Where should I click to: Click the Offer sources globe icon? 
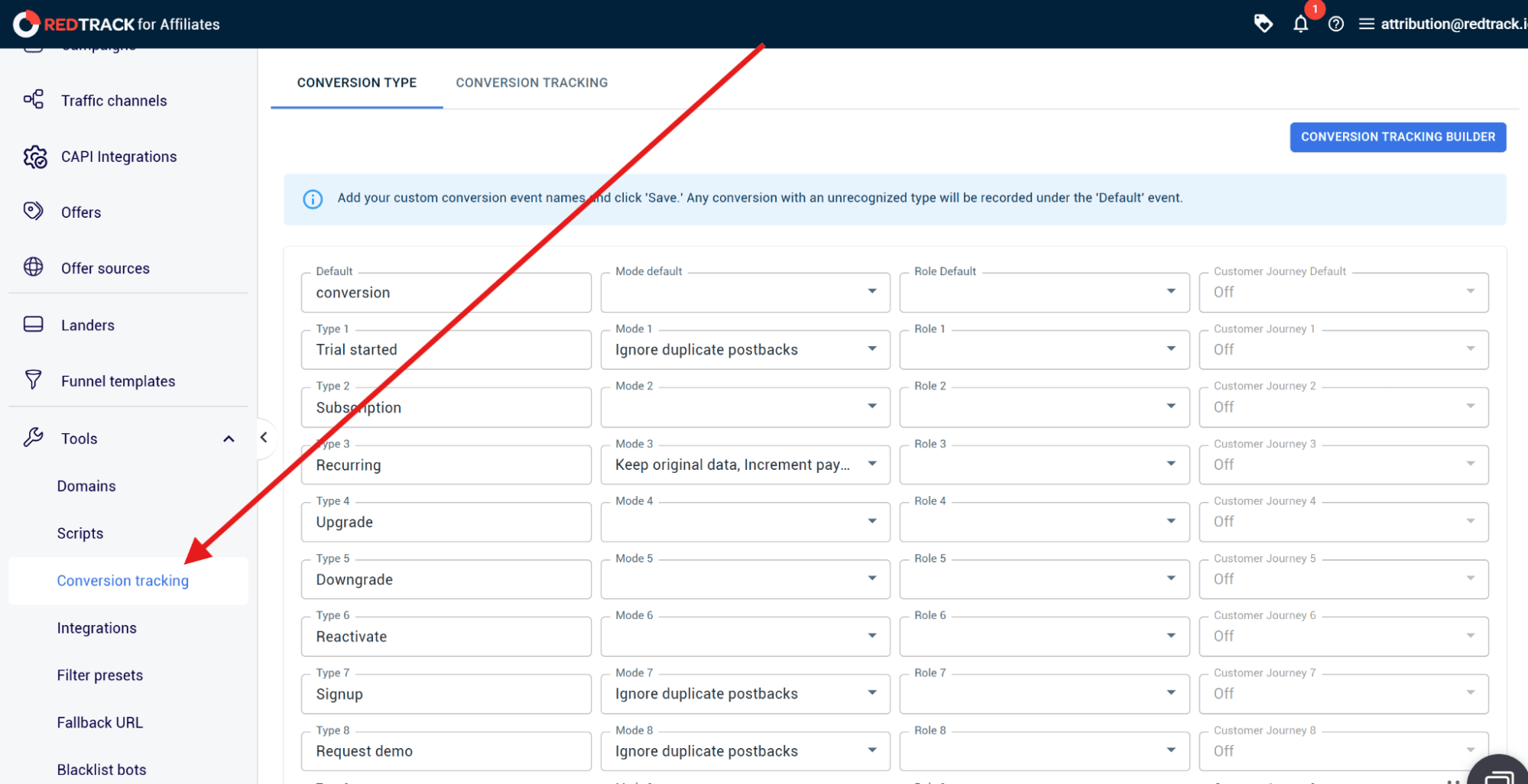pos(34,267)
